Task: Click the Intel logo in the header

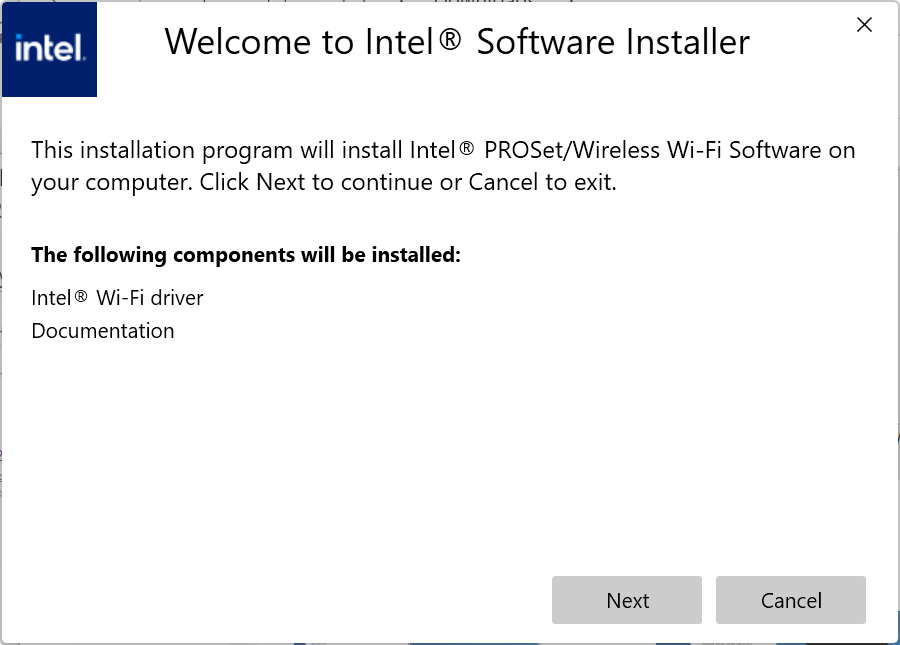Action: click(x=49, y=49)
